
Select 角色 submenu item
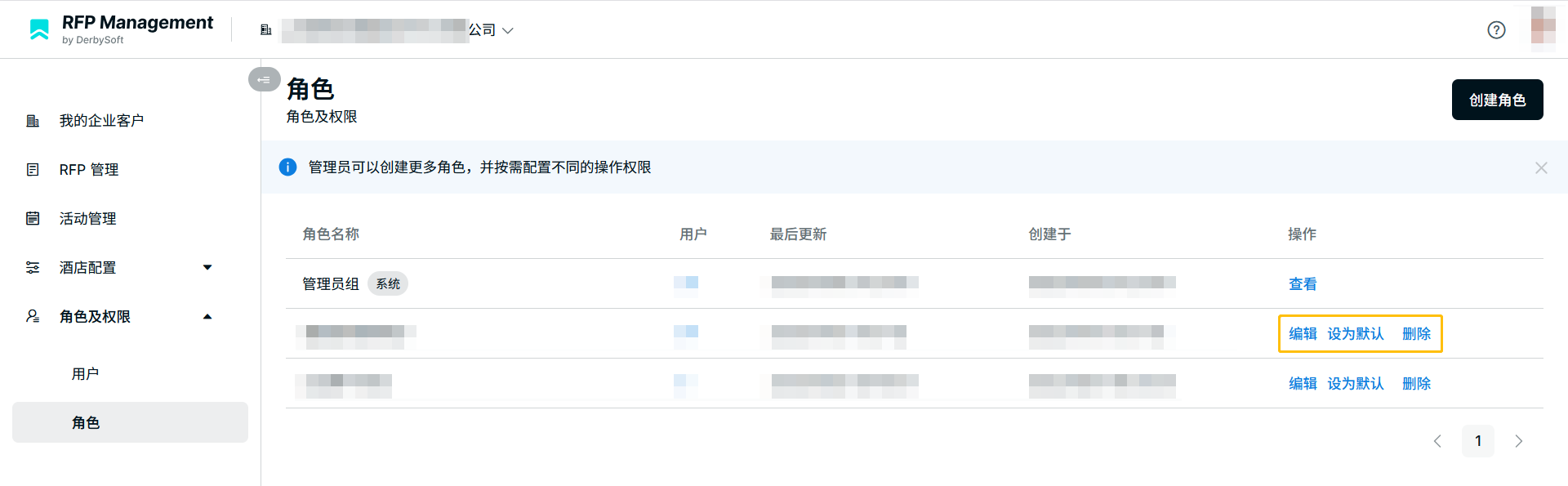(130, 422)
